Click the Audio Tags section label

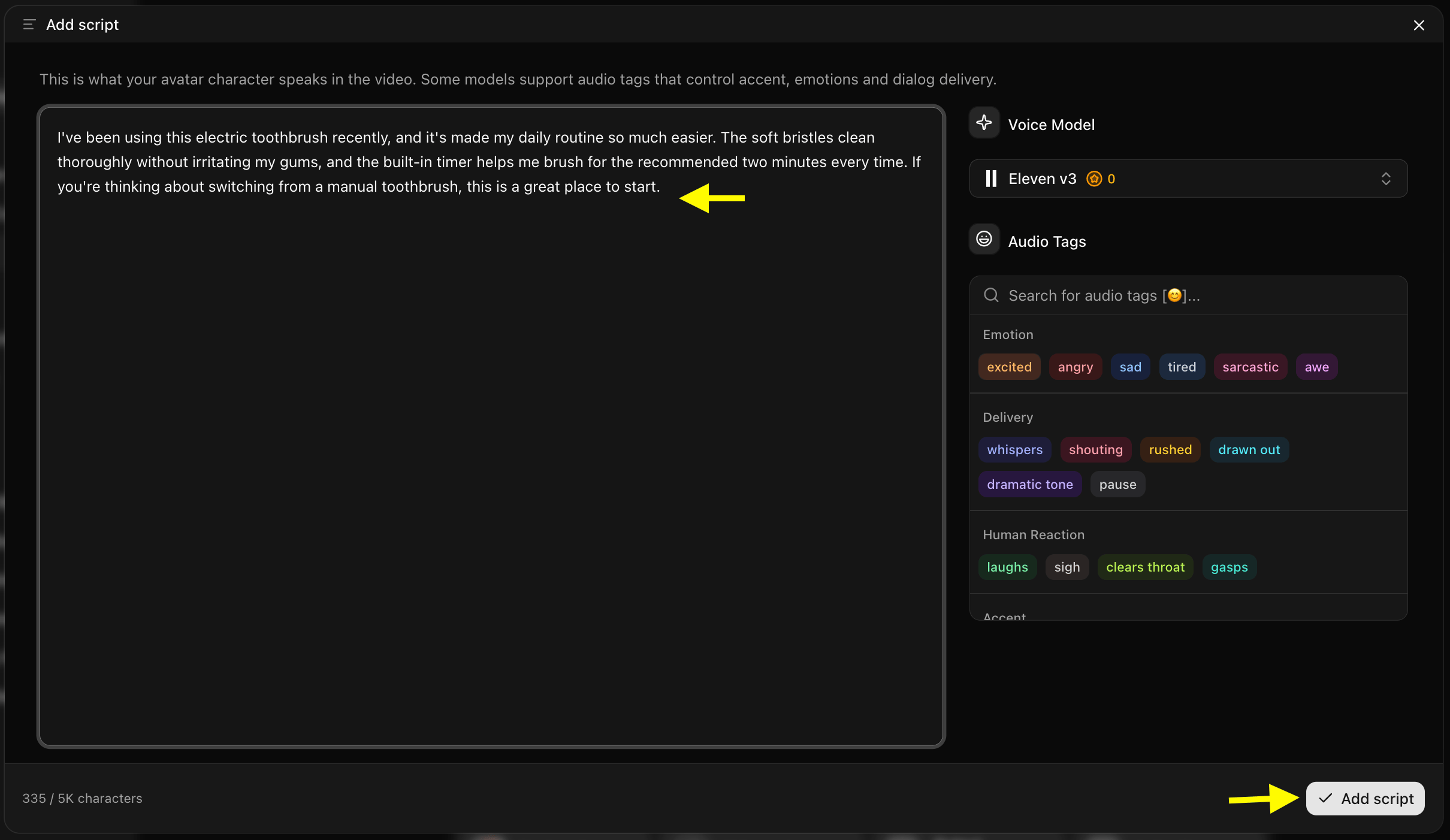1047,241
